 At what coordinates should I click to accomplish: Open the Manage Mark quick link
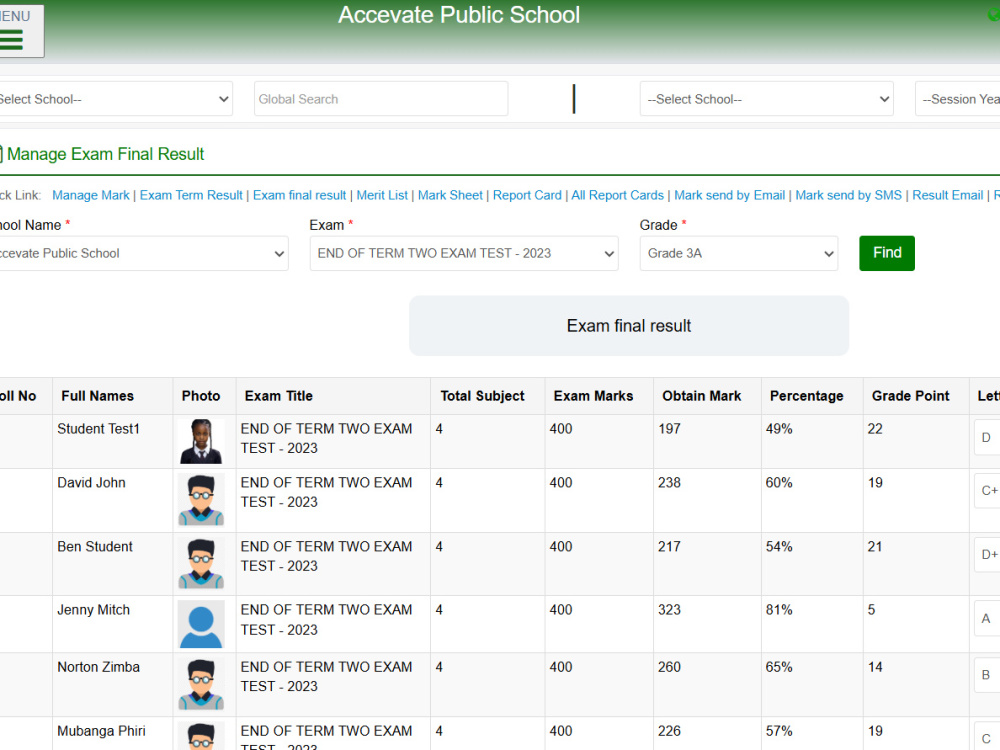point(91,195)
